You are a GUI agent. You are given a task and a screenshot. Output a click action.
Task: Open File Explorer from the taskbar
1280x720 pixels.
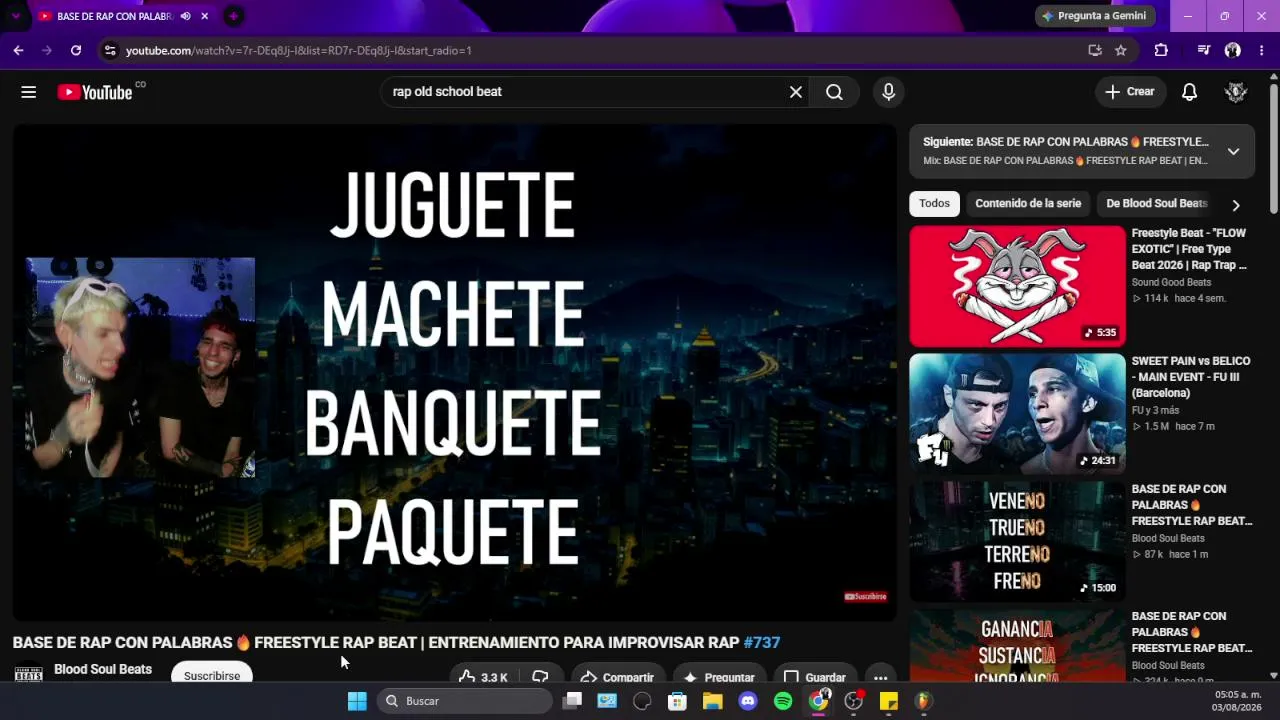(x=712, y=701)
